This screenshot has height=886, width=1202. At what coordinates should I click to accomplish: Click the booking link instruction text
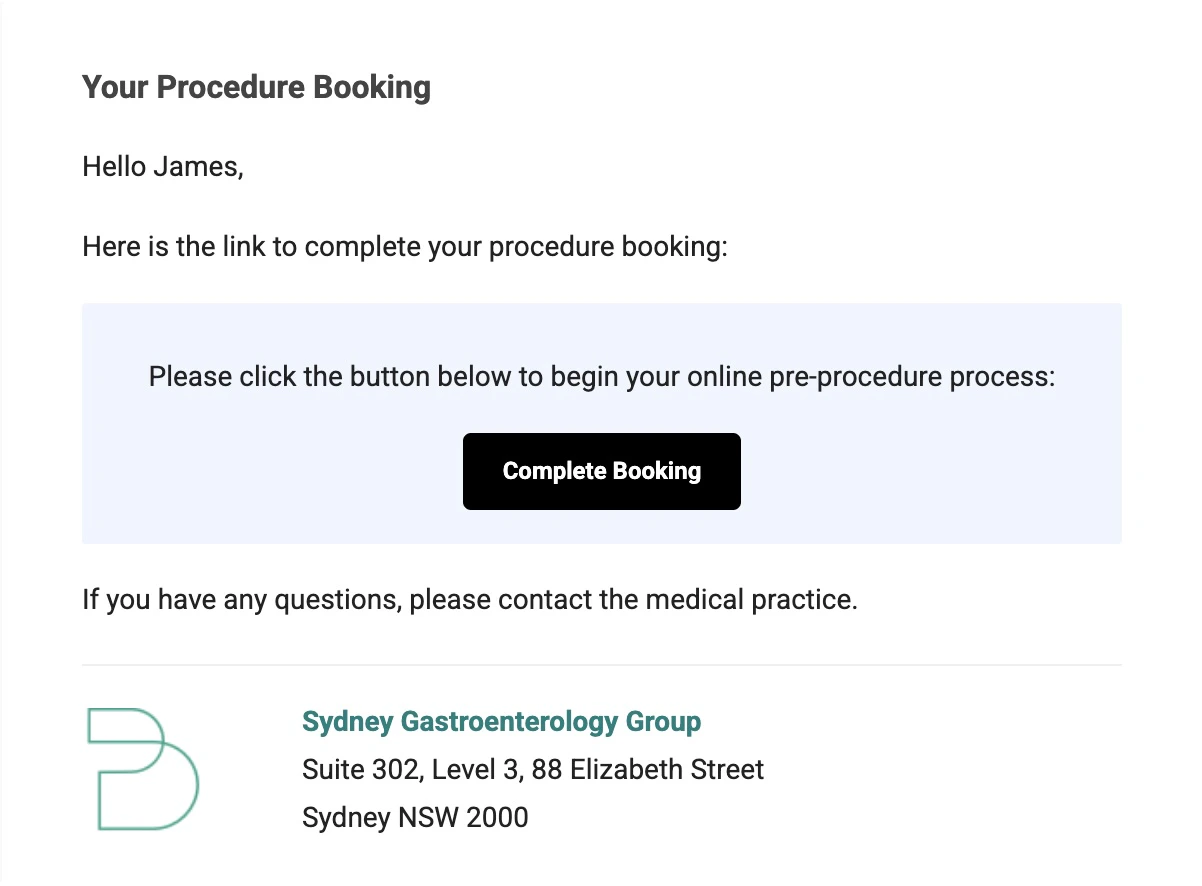point(405,247)
